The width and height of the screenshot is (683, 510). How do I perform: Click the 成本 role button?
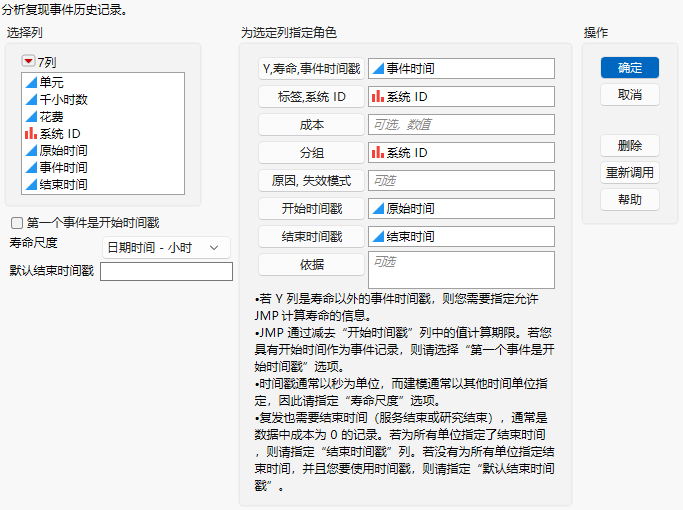click(311, 125)
